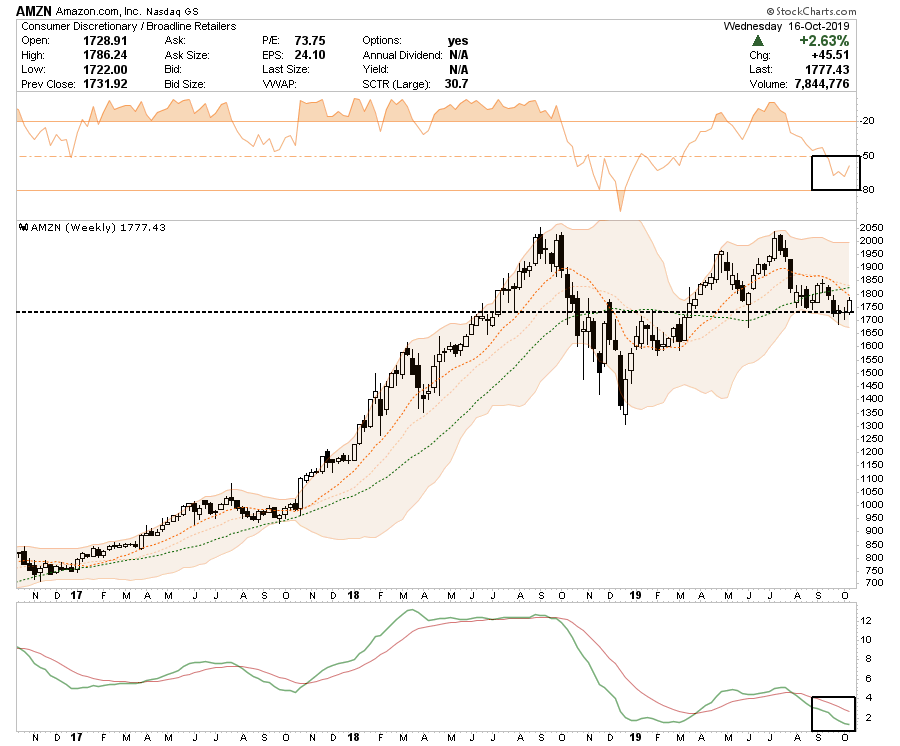This screenshot has height=746, width=900.
Task: Click the Chg value +45.51
Action: [x=830, y=55]
